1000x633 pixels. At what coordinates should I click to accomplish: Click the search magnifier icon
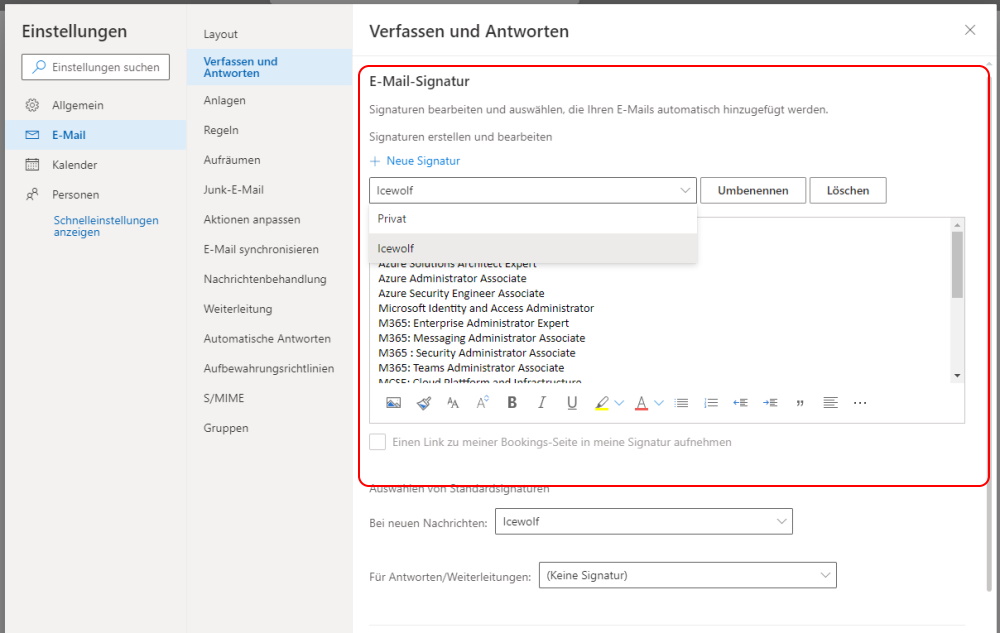click(39, 67)
